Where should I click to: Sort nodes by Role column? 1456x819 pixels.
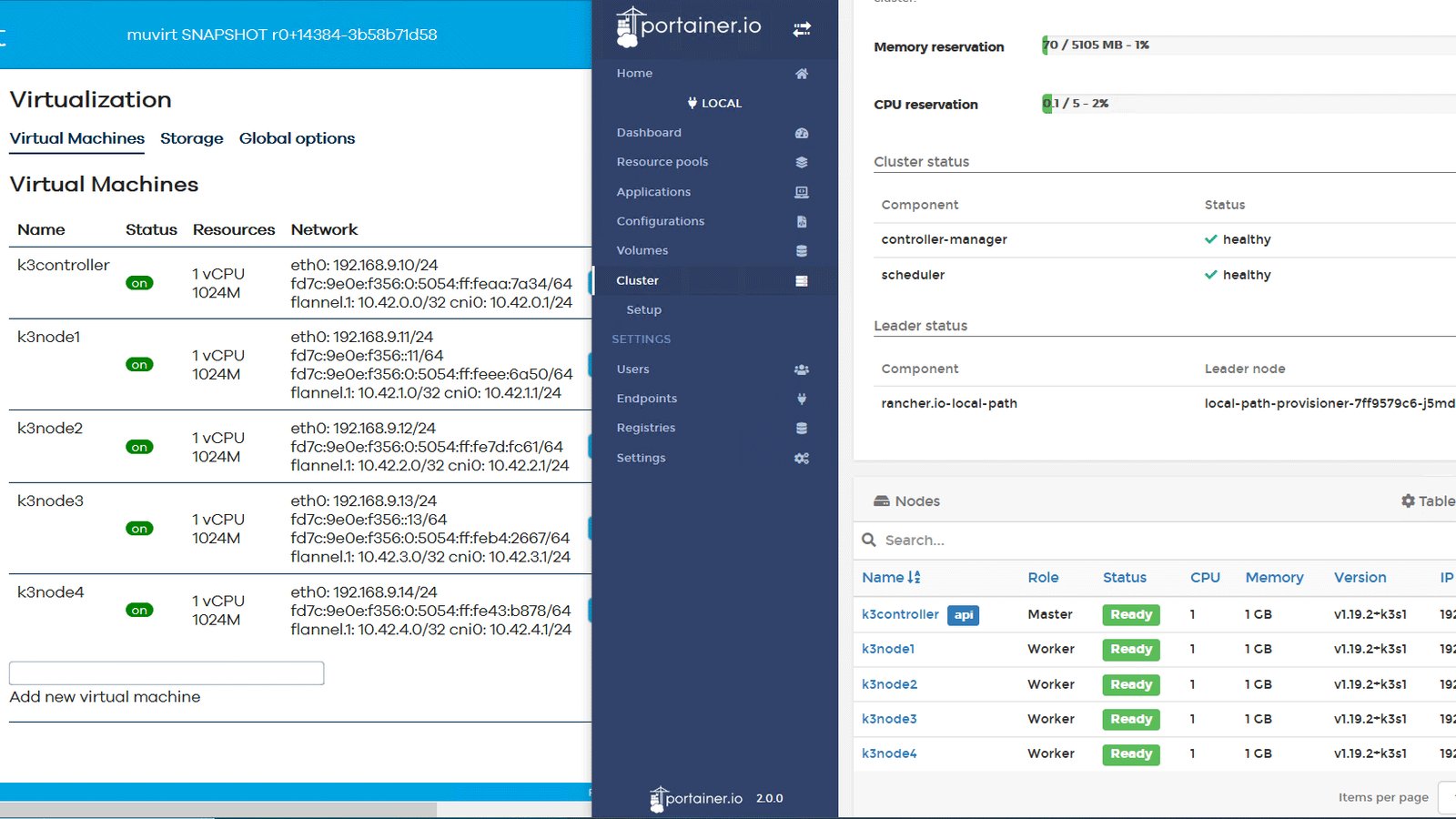(x=1043, y=577)
